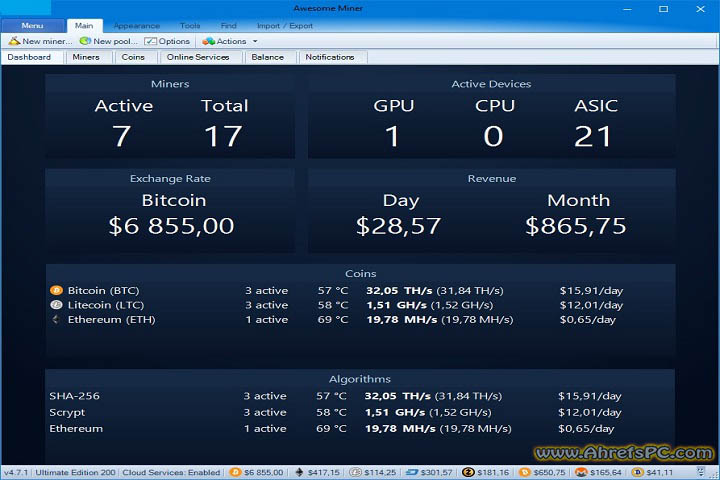Click the Total miners count '17'
This screenshot has width=720, height=480.
coord(223,136)
